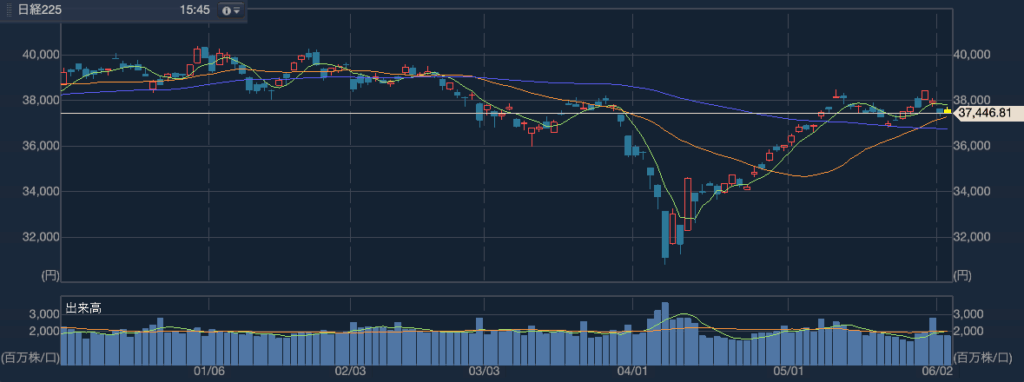Select the 02/03 date label on axis
Screen dimensions: 1024x382
pyautogui.click(x=351, y=372)
